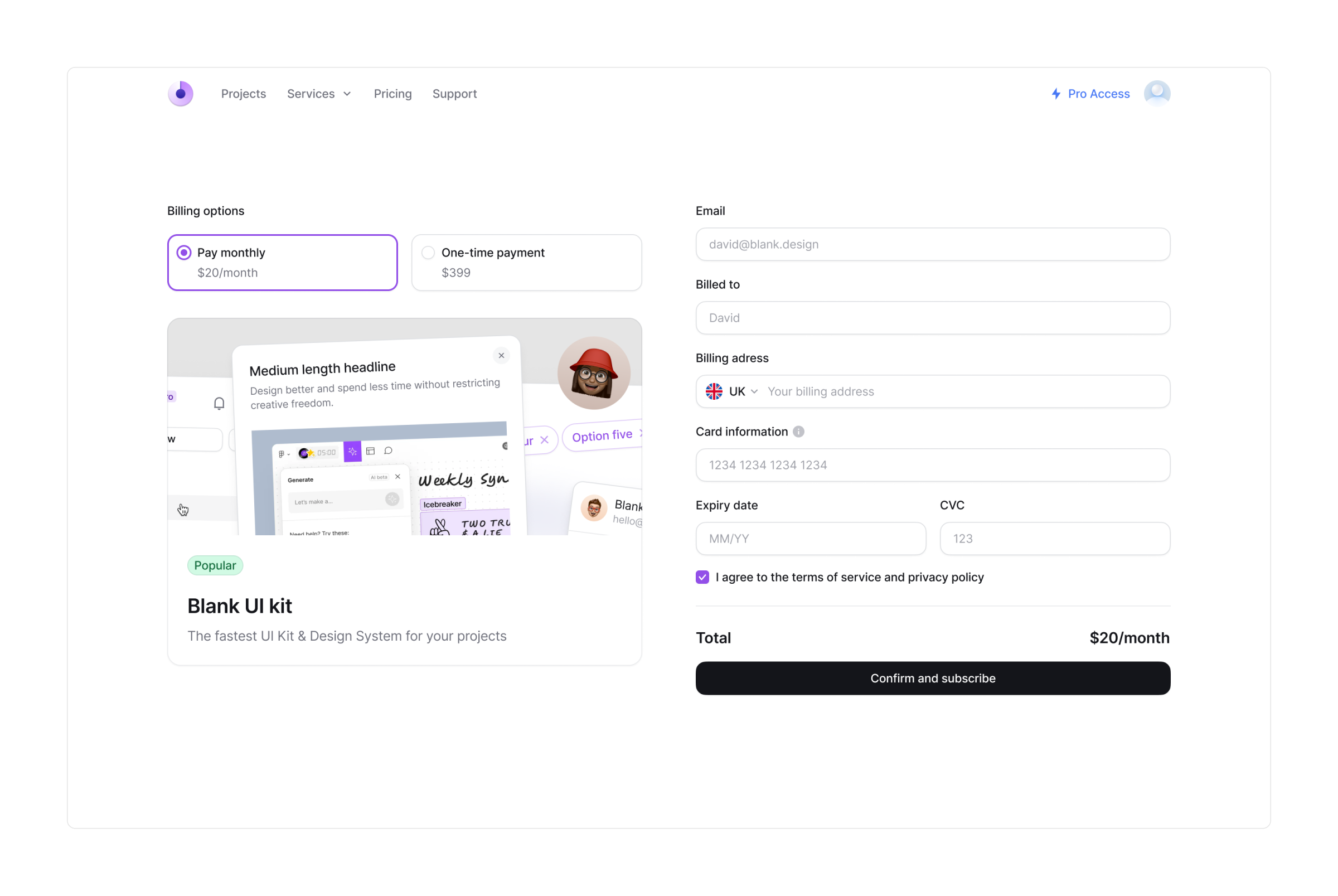Select the Pay monthly radio option
Screen dimensions: 1338x896
coord(184,253)
